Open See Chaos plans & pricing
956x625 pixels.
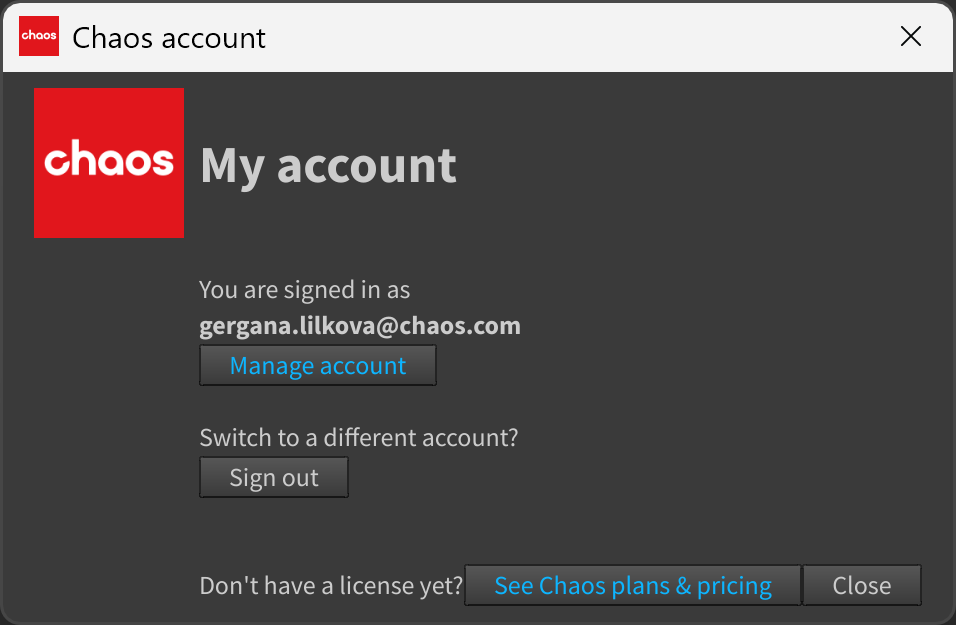[633, 585]
